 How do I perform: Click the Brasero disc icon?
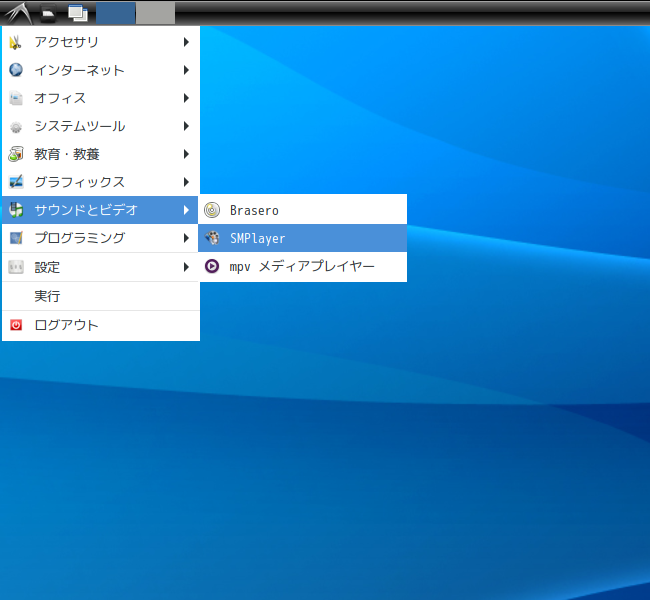(x=212, y=210)
